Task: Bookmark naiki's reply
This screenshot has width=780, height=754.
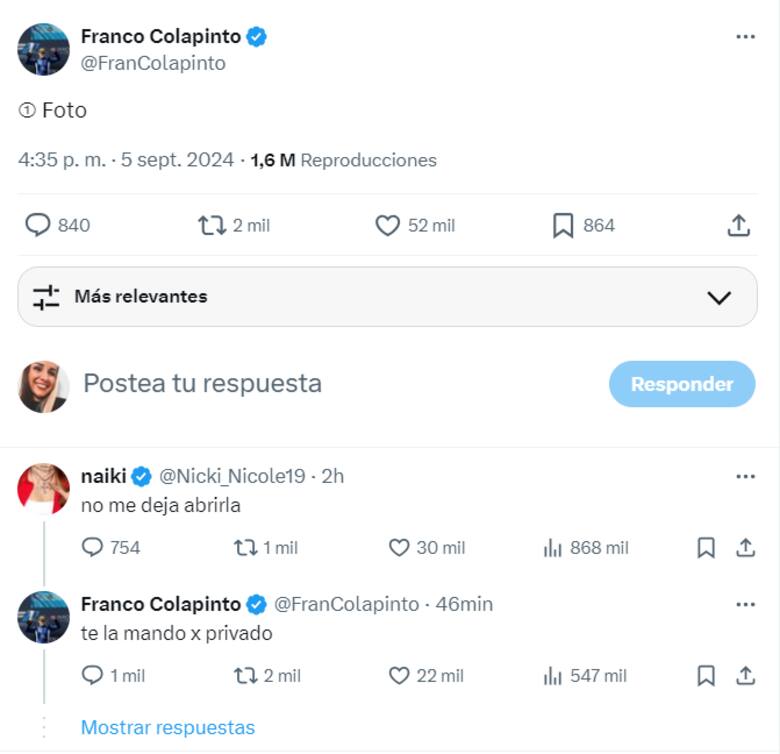Action: (x=706, y=548)
